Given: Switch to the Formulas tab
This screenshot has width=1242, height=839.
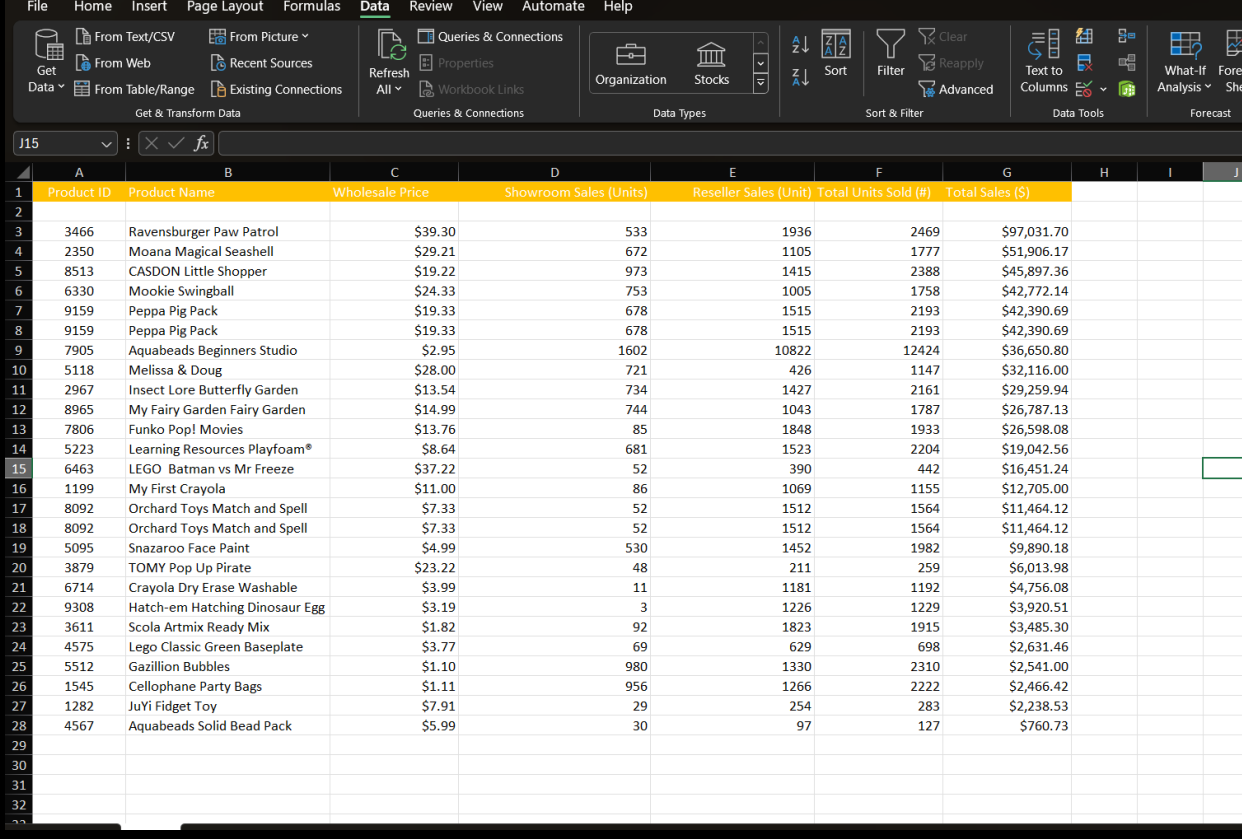Looking at the screenshot, I should (x=311, y=7).
